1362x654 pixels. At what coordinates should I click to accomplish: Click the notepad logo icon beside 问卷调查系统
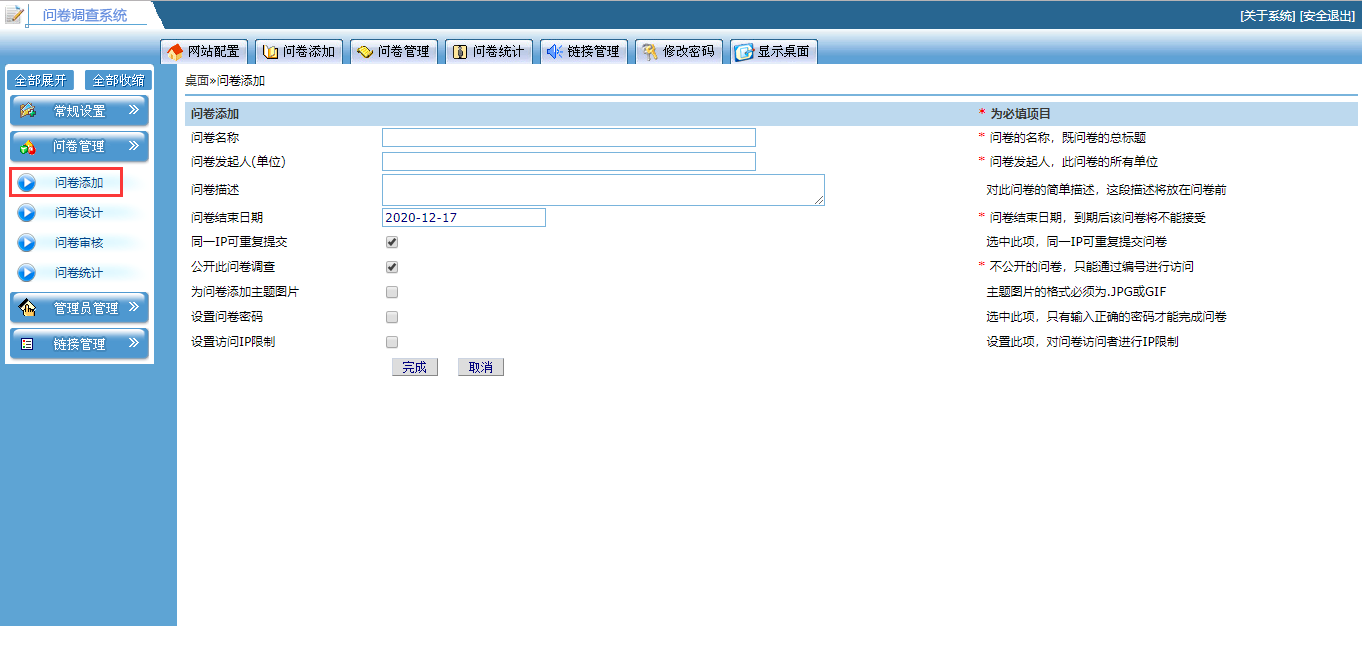[x=14, y=15]
